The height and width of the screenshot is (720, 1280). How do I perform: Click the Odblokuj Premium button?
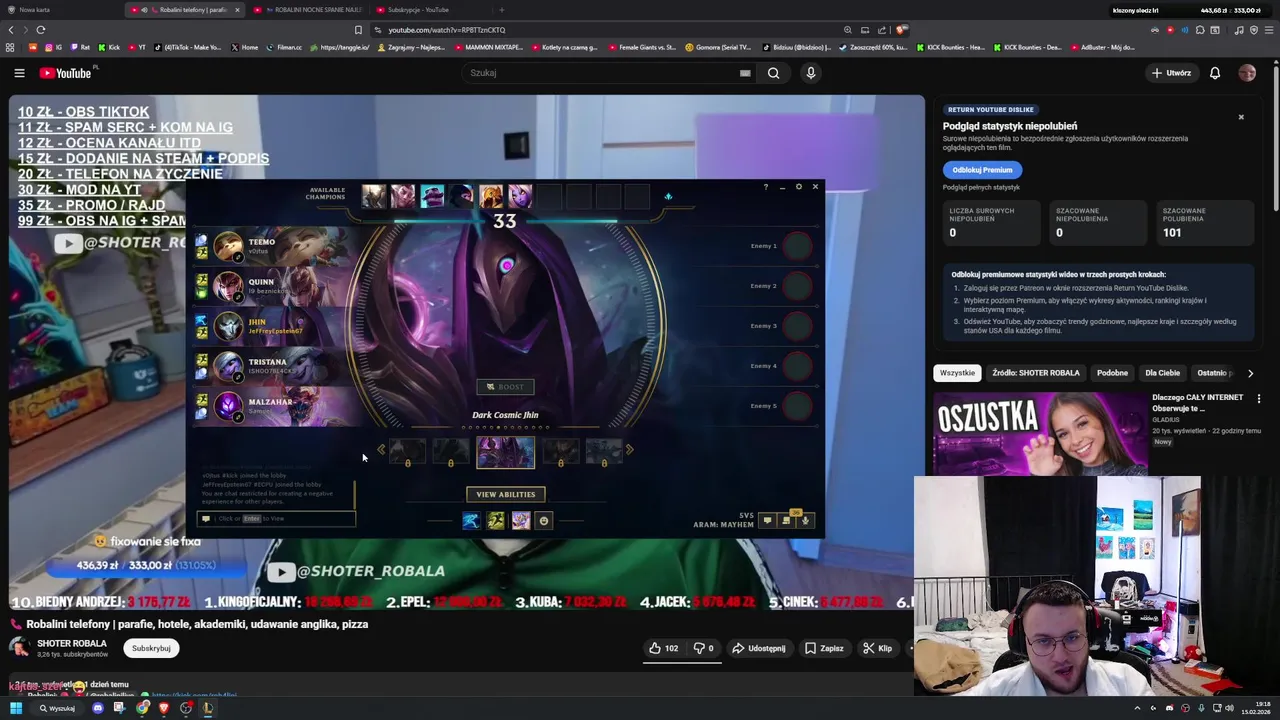(982, 170)
